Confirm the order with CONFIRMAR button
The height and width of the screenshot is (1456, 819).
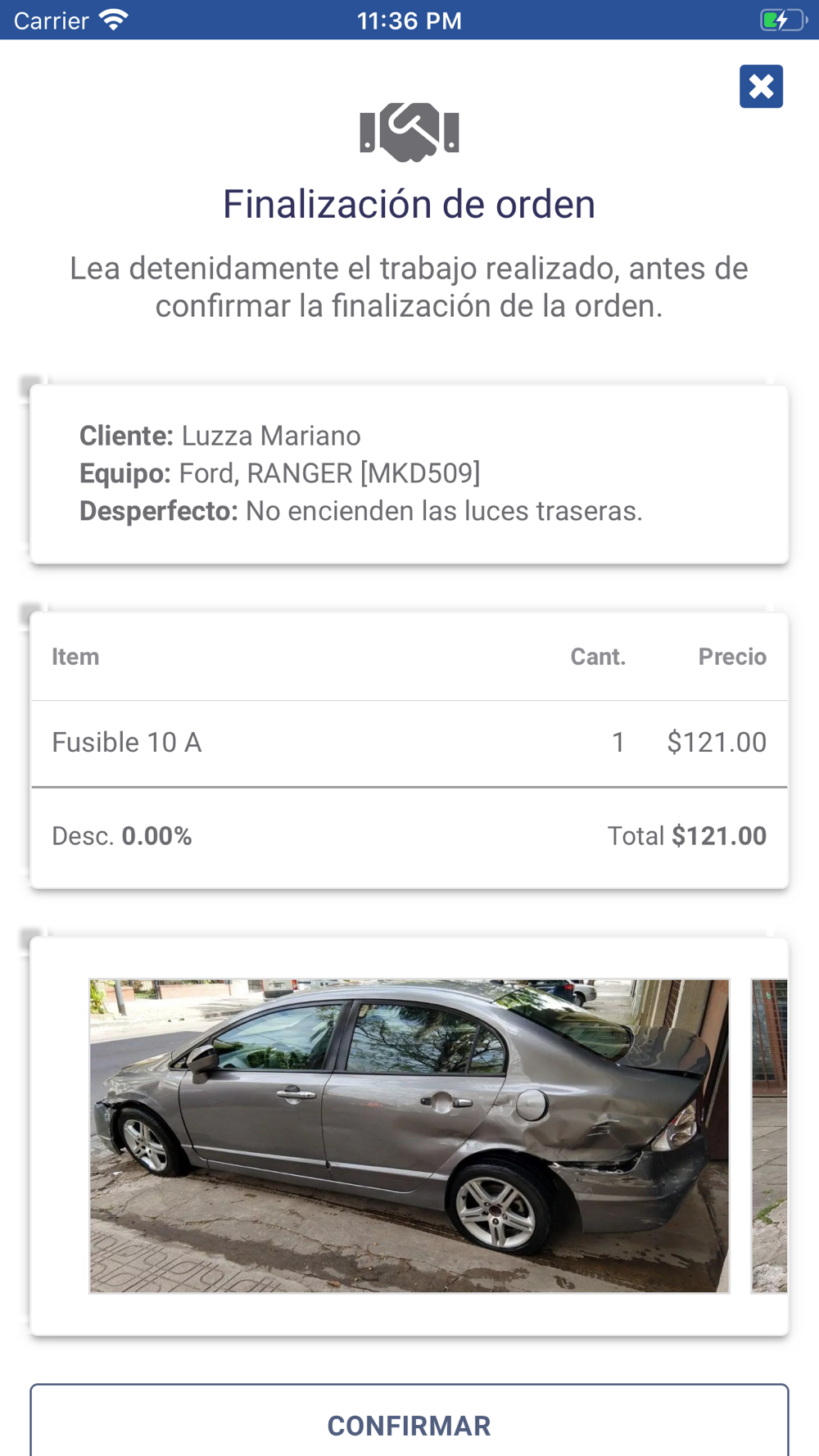[x=409, y=1422]
